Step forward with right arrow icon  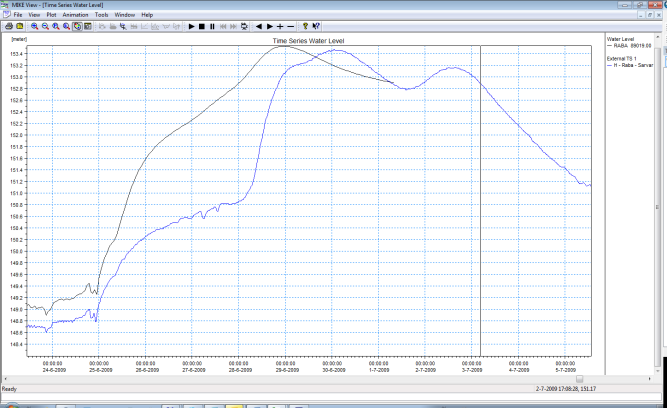point(269,26)
